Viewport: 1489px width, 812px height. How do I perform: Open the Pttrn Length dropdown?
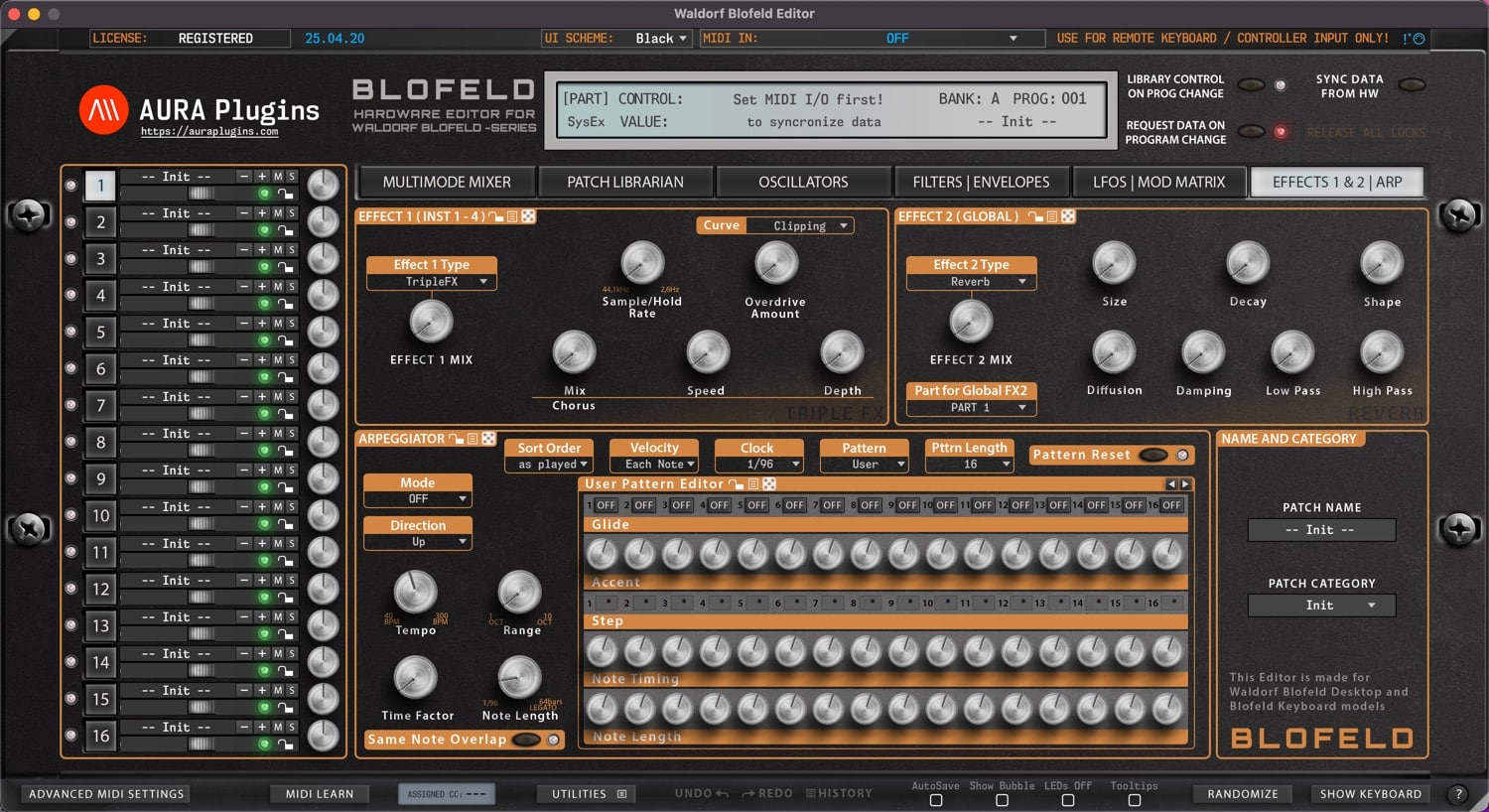969,465
